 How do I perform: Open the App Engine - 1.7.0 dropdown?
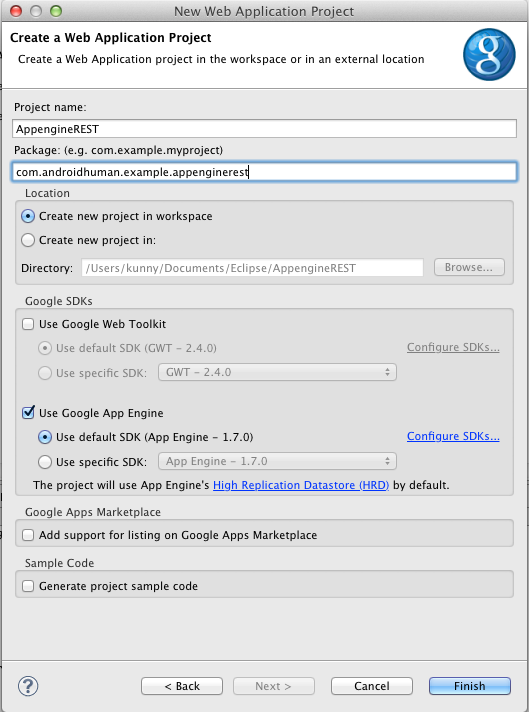277,461
